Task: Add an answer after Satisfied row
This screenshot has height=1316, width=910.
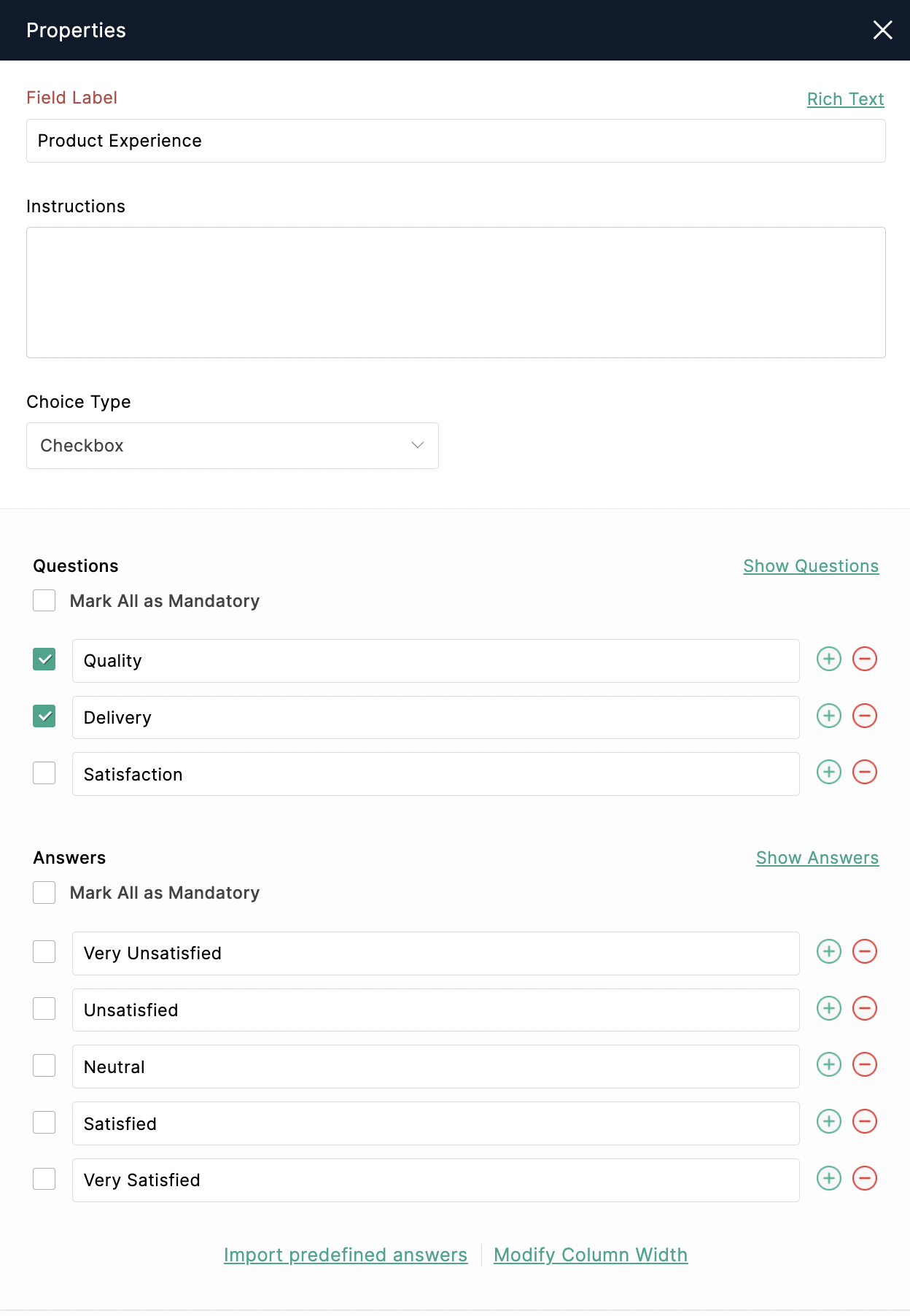Action: [828, 1122]
